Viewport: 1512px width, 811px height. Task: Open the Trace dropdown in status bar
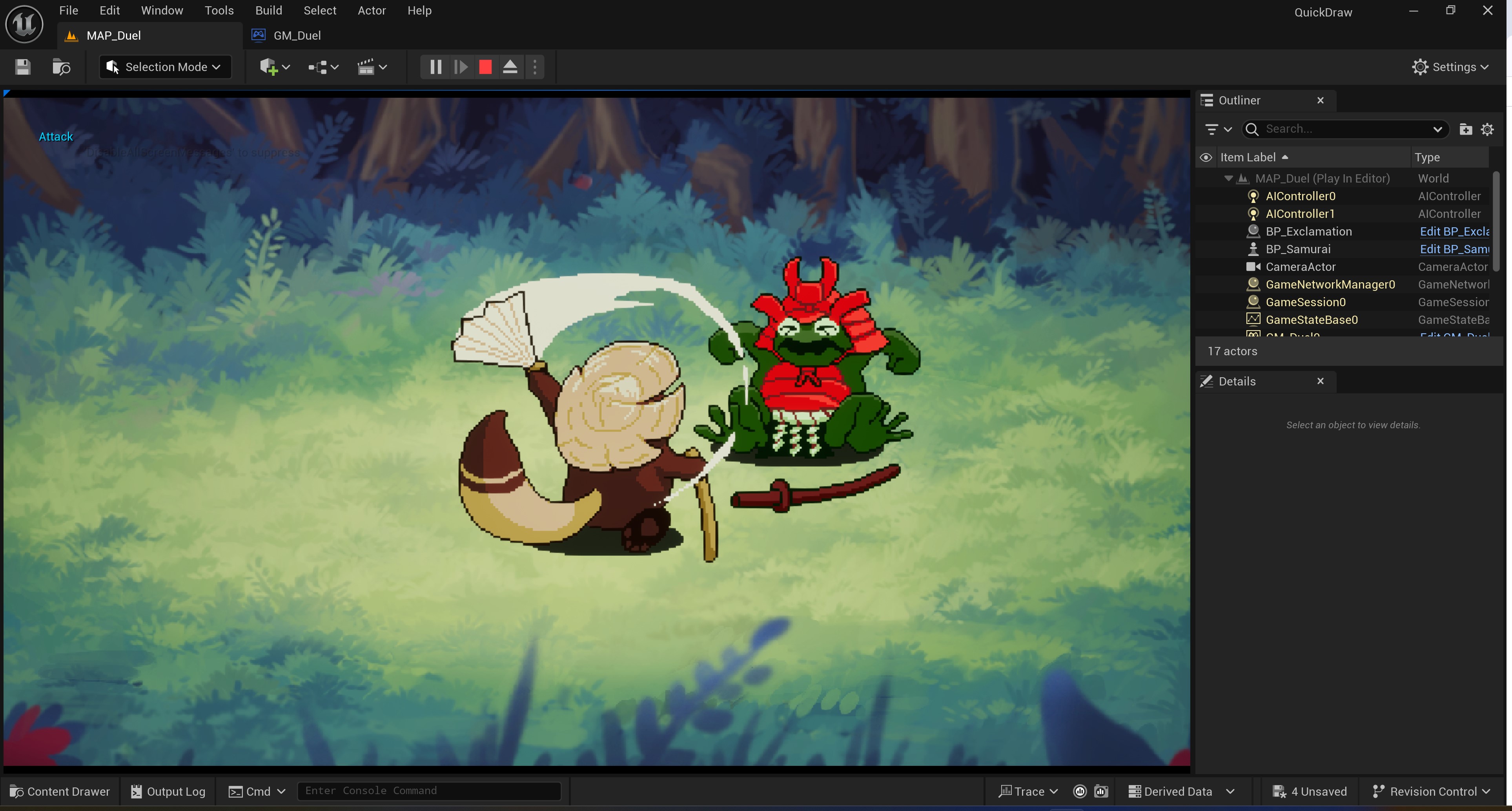[1028, 791]
